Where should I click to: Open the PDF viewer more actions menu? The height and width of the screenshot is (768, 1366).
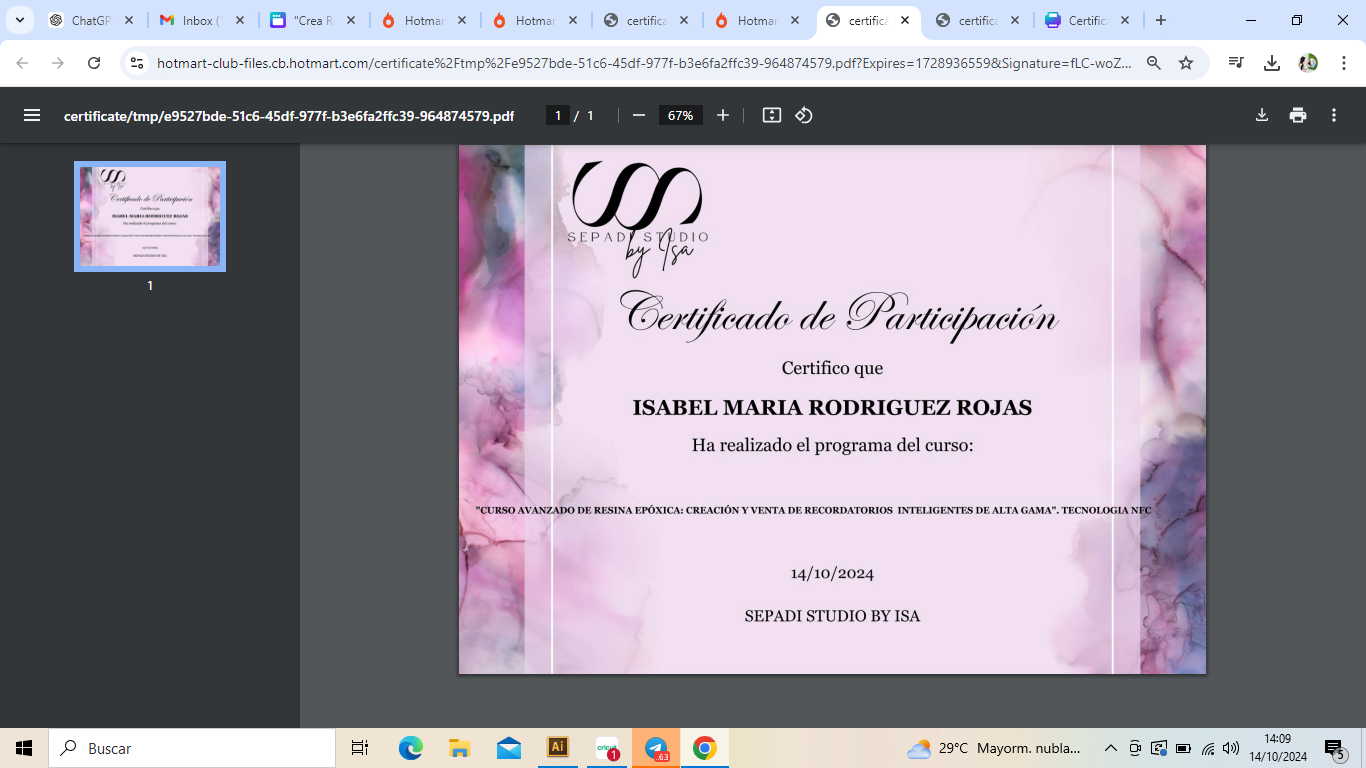pos(1334,115)
